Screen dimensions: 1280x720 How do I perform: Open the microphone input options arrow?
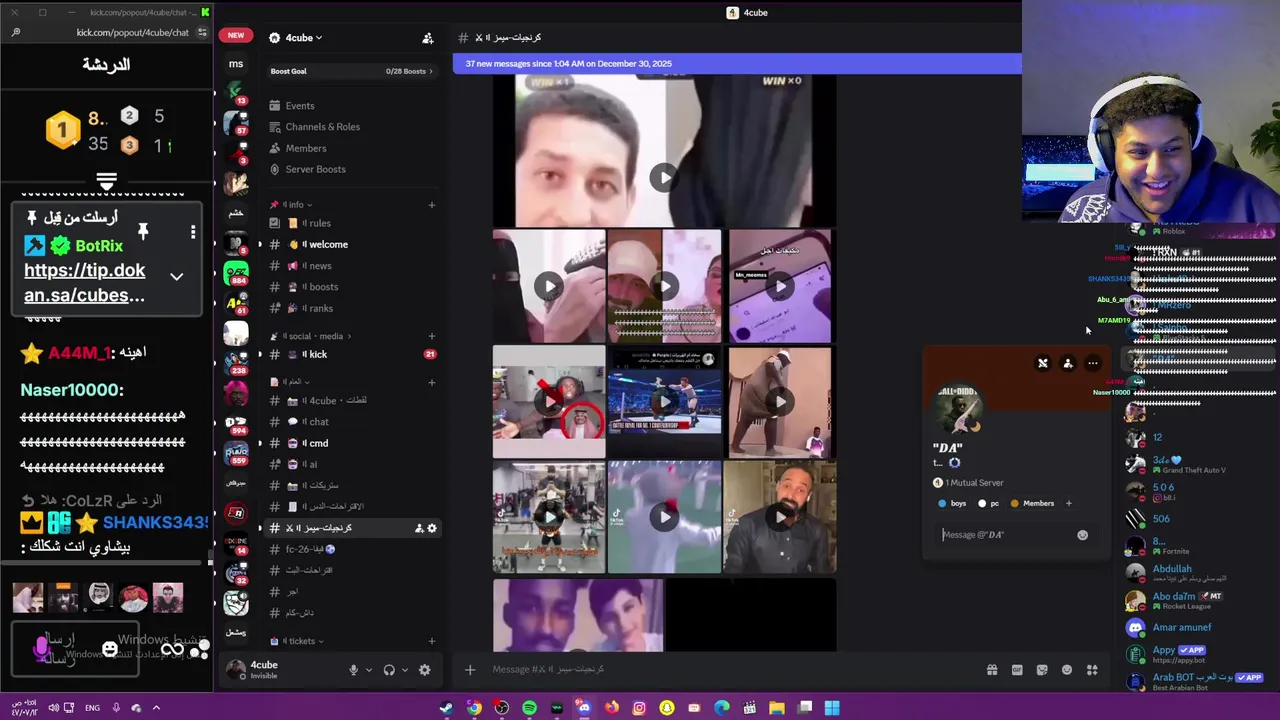click(x=368, y=670)
